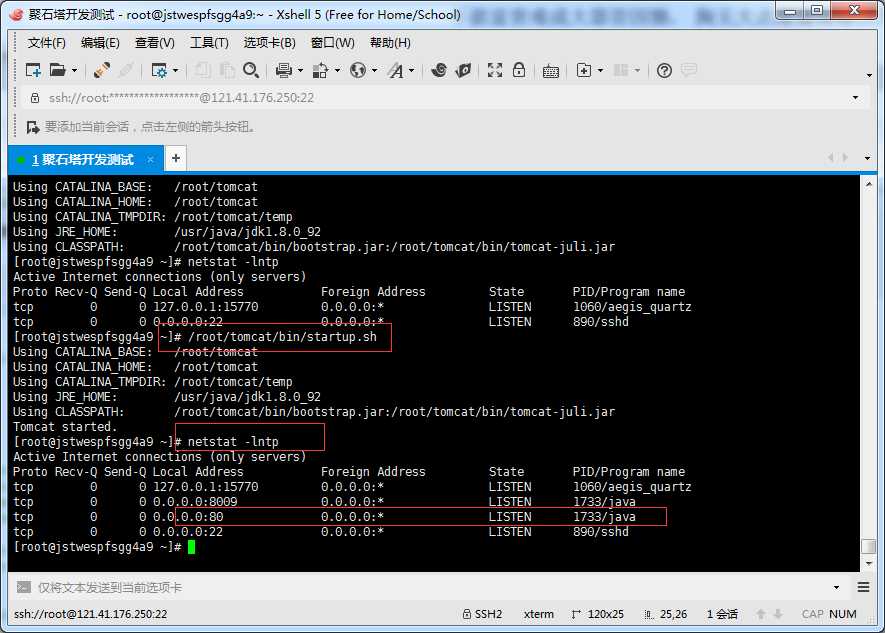The height and width of the screenshot is (633, 885).
Task: Click the 1733/java text on port 80 row
Action: click(x=604, y=517)
